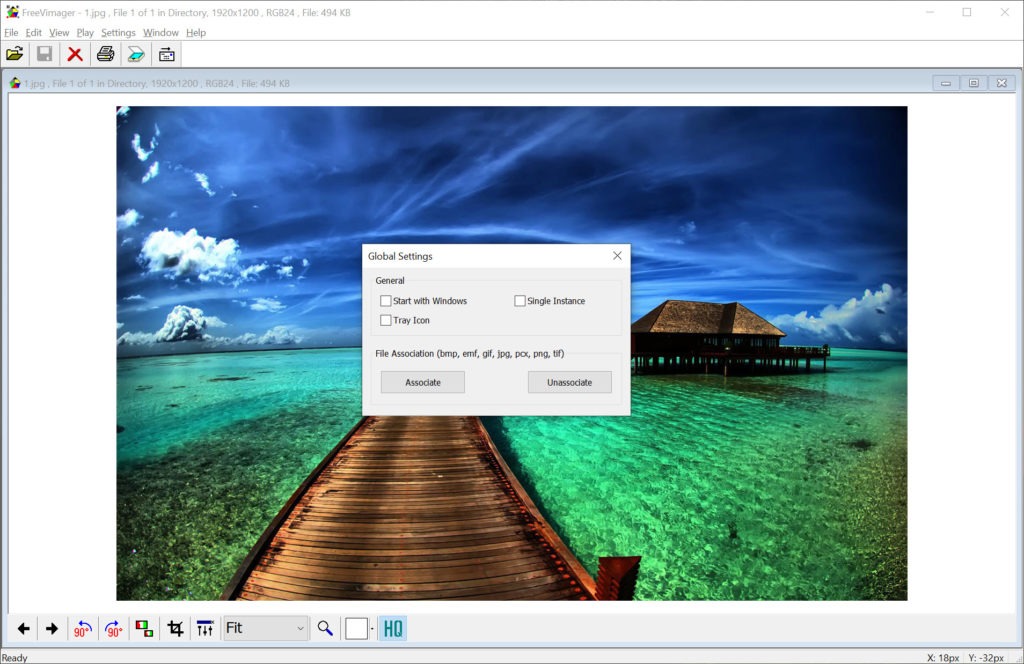Rotate image 90° clockwise

point(114,629)
